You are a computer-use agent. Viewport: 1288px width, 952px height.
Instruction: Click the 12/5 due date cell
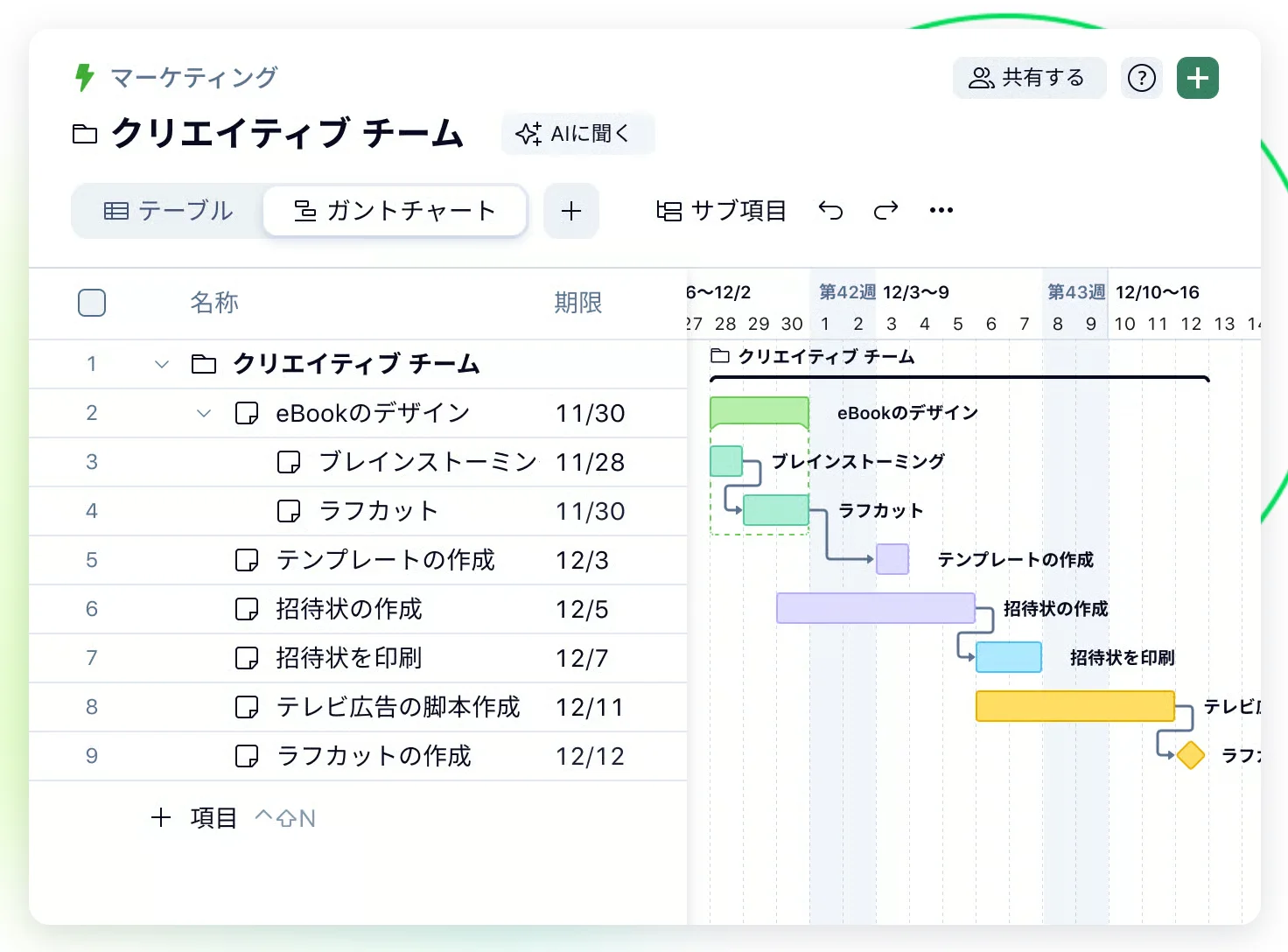pos(582,609)
